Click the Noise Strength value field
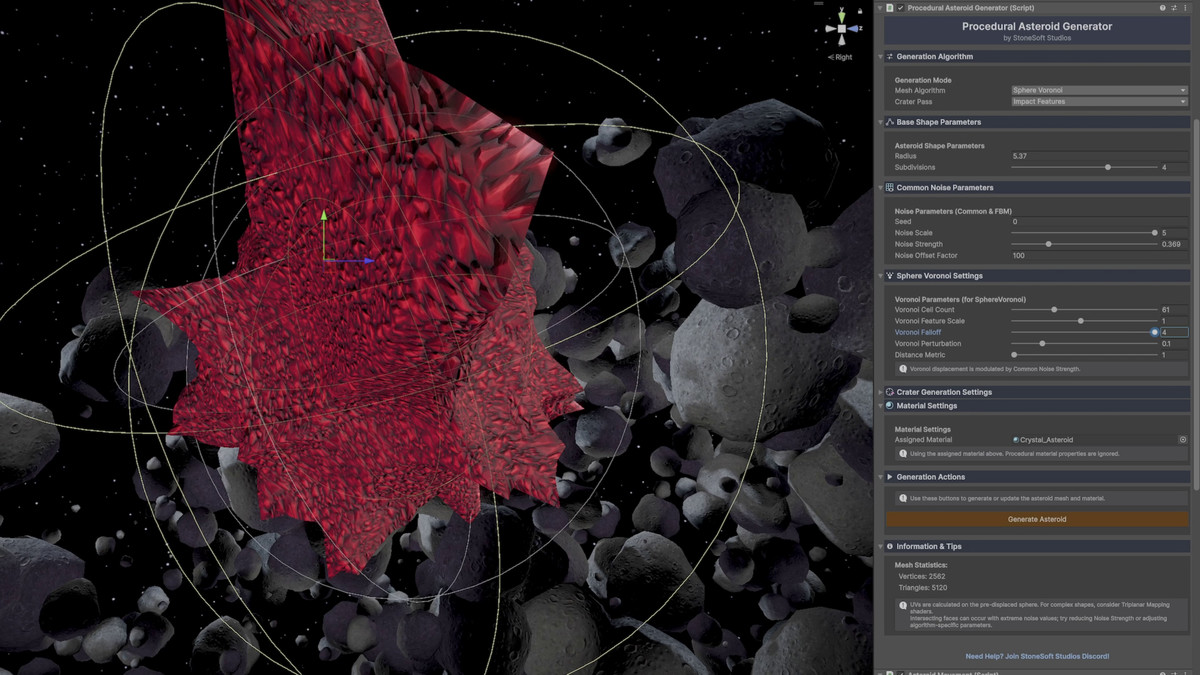1200x675 pixels. [x=1174, y=244]
